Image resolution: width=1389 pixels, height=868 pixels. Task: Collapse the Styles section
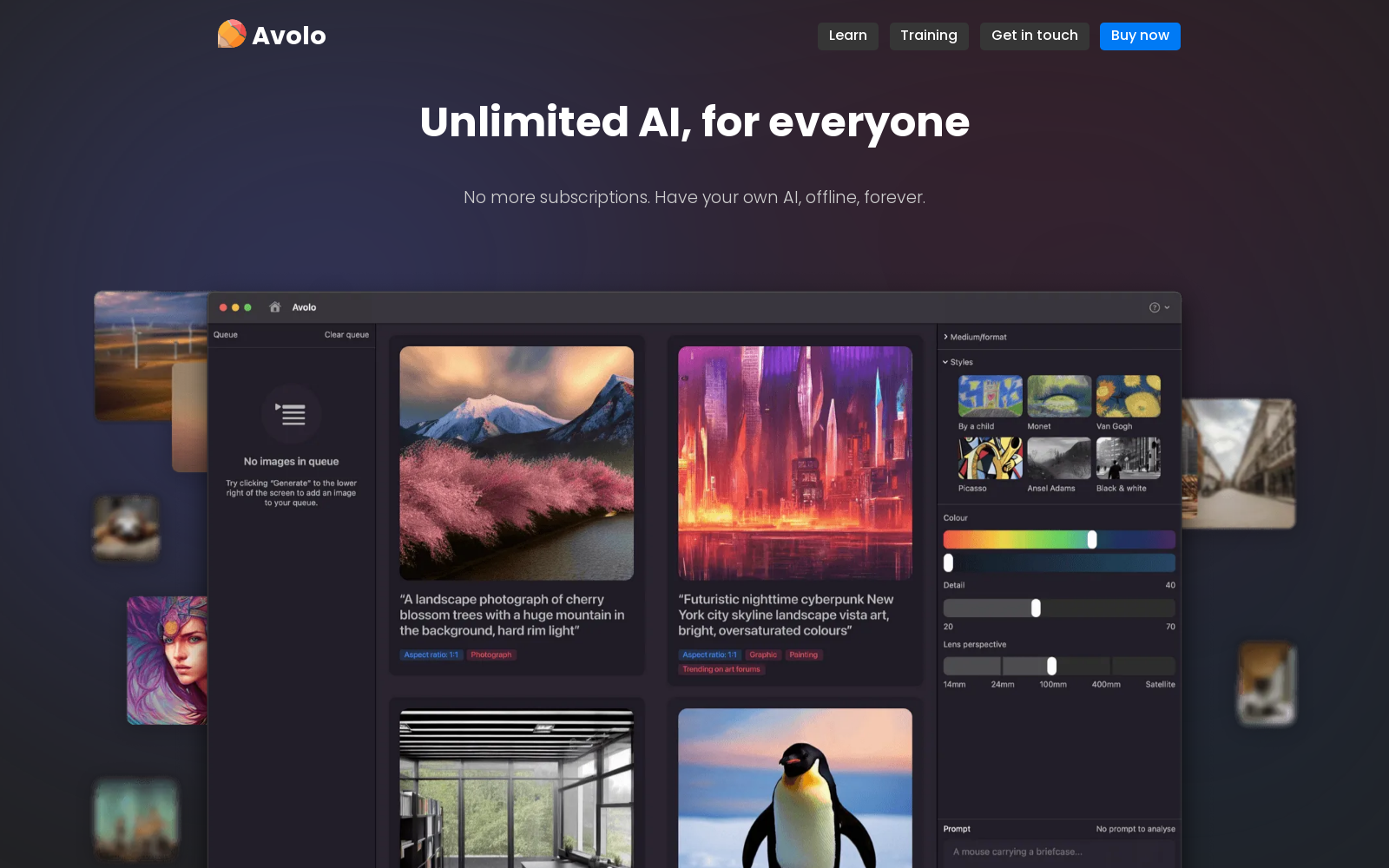pyautogui.click(x=958, y=362)
